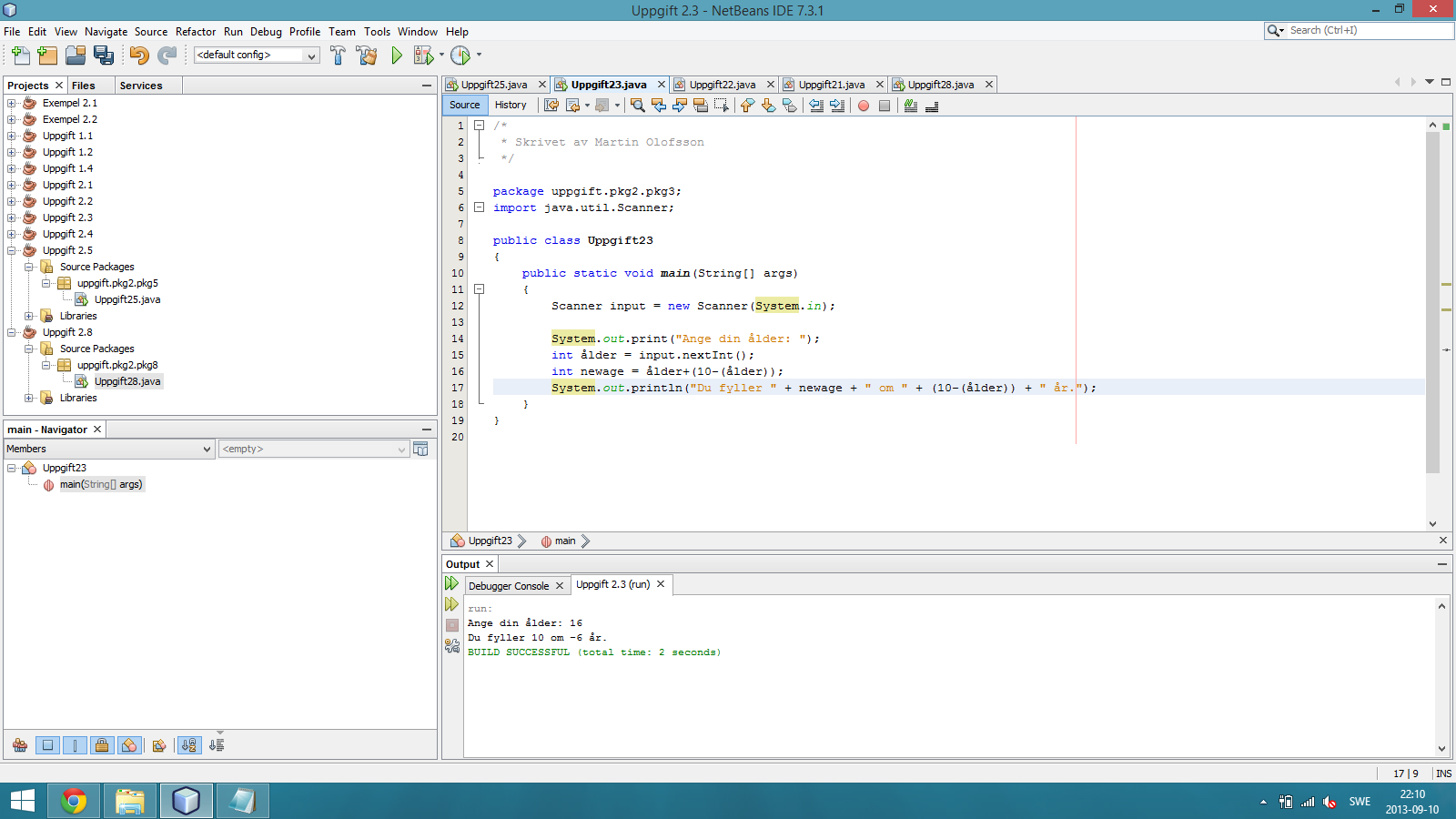Expand the Uppgift 2.3 project node

tap(12, 217)
